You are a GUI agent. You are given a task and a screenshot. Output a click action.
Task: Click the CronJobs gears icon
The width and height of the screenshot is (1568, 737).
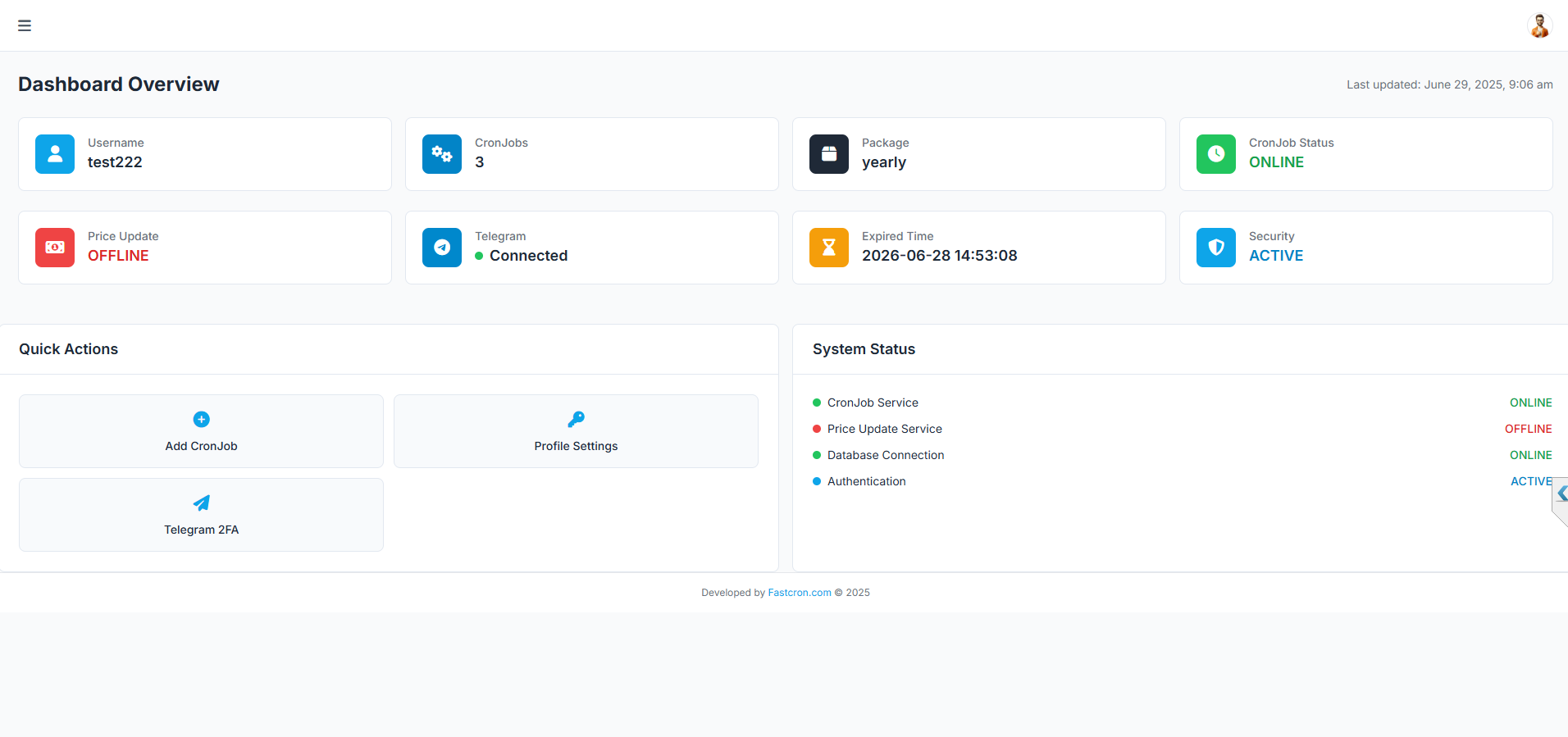[x=442, y=154]
